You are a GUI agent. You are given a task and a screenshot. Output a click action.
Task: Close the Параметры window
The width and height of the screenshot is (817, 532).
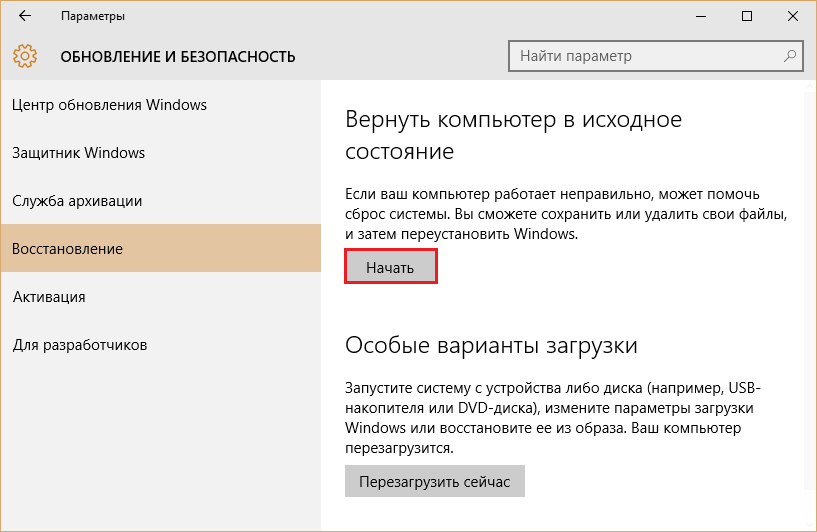(792, 17)
